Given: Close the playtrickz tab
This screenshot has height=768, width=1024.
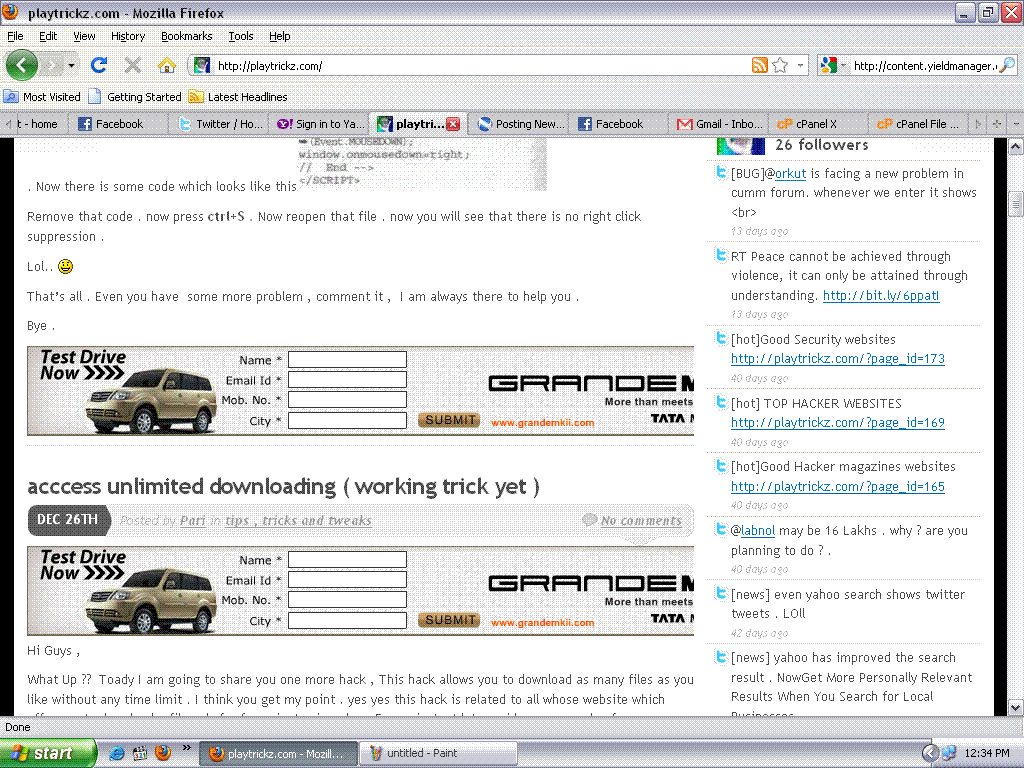Looking at the screenshot, I should pyautogui.click(x=453, y=124).
